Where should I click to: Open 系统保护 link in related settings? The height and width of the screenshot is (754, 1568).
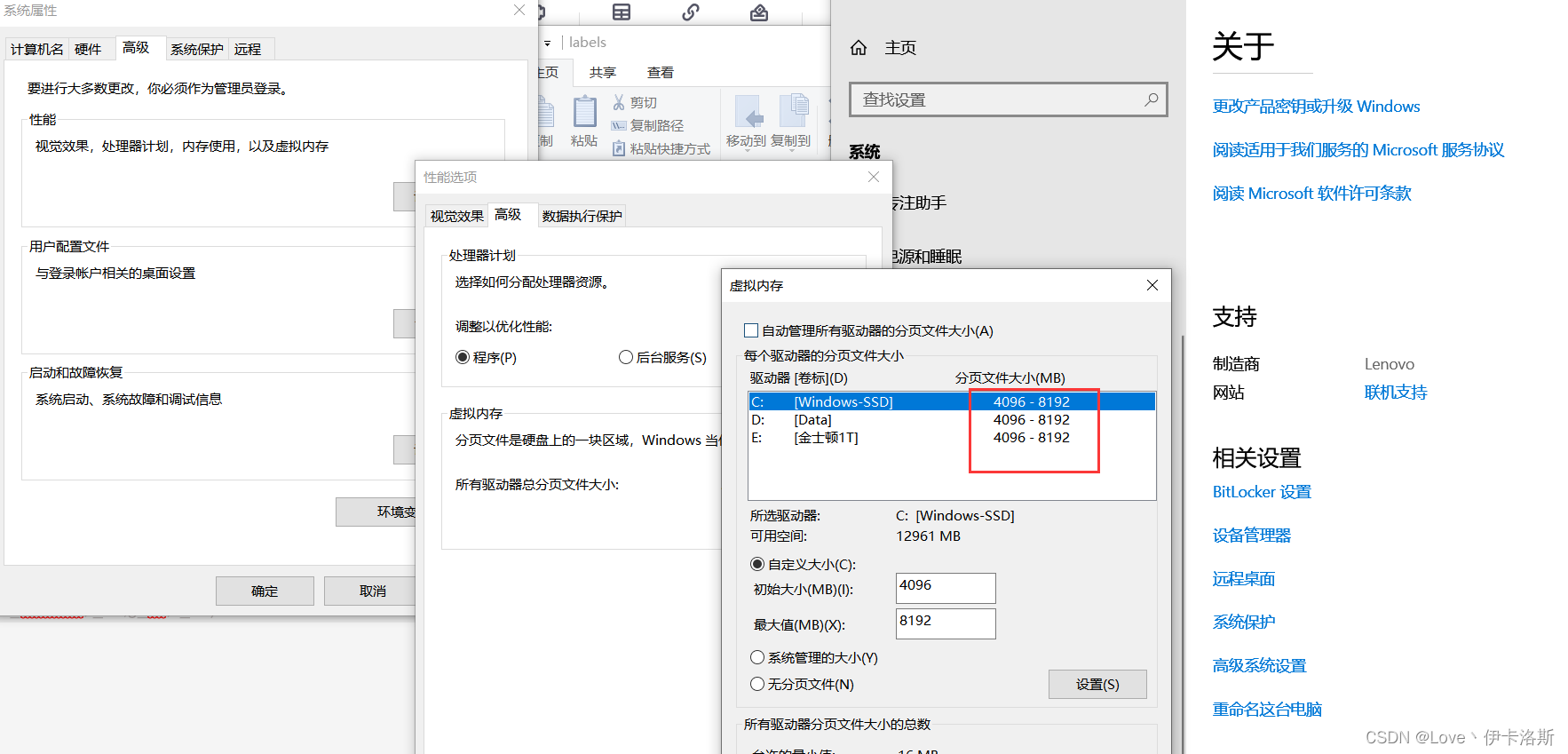pos(1244,623)
